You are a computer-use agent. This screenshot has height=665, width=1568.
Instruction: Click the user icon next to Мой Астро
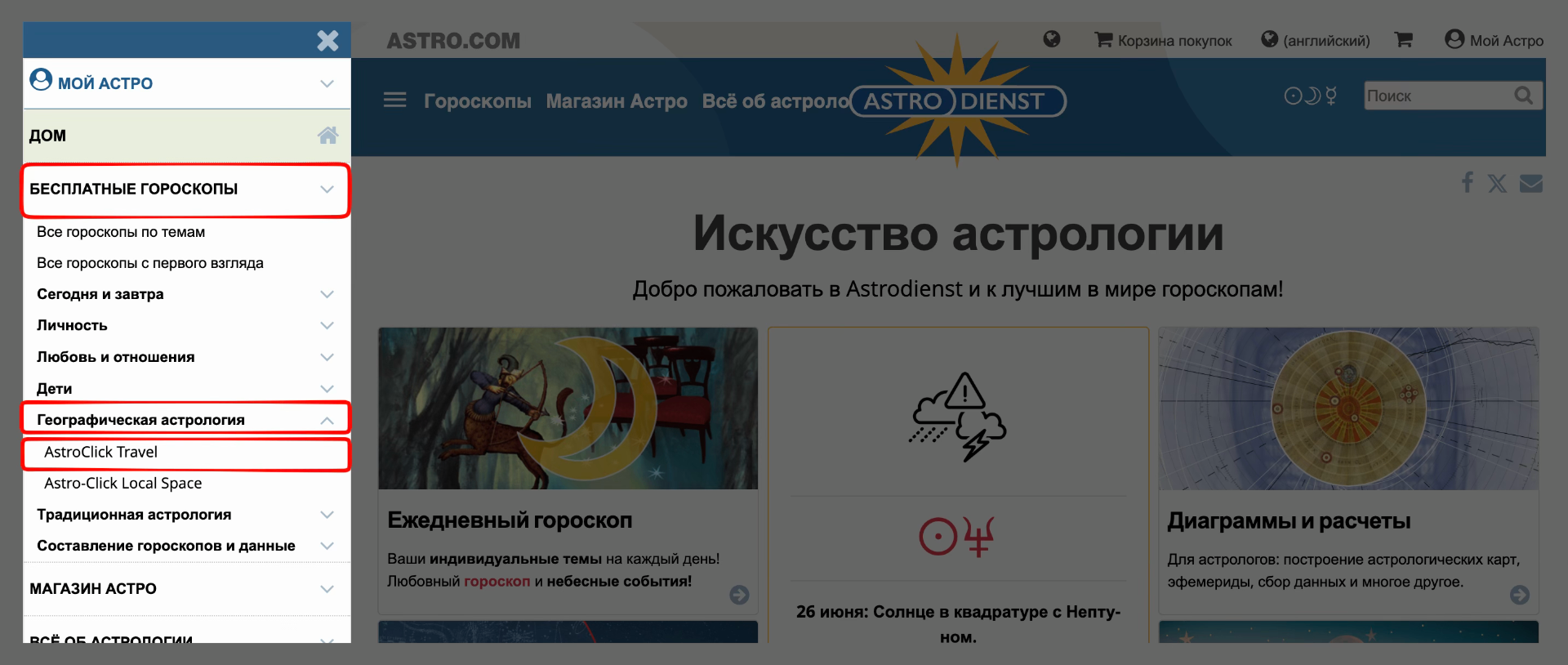[1454, 38]
